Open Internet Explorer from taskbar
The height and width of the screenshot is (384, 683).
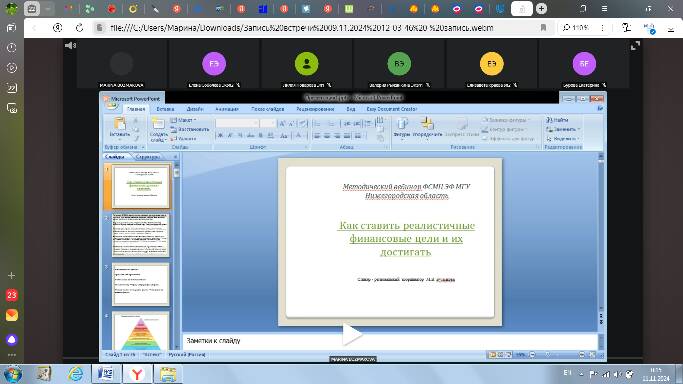click(x=75, y=374)
